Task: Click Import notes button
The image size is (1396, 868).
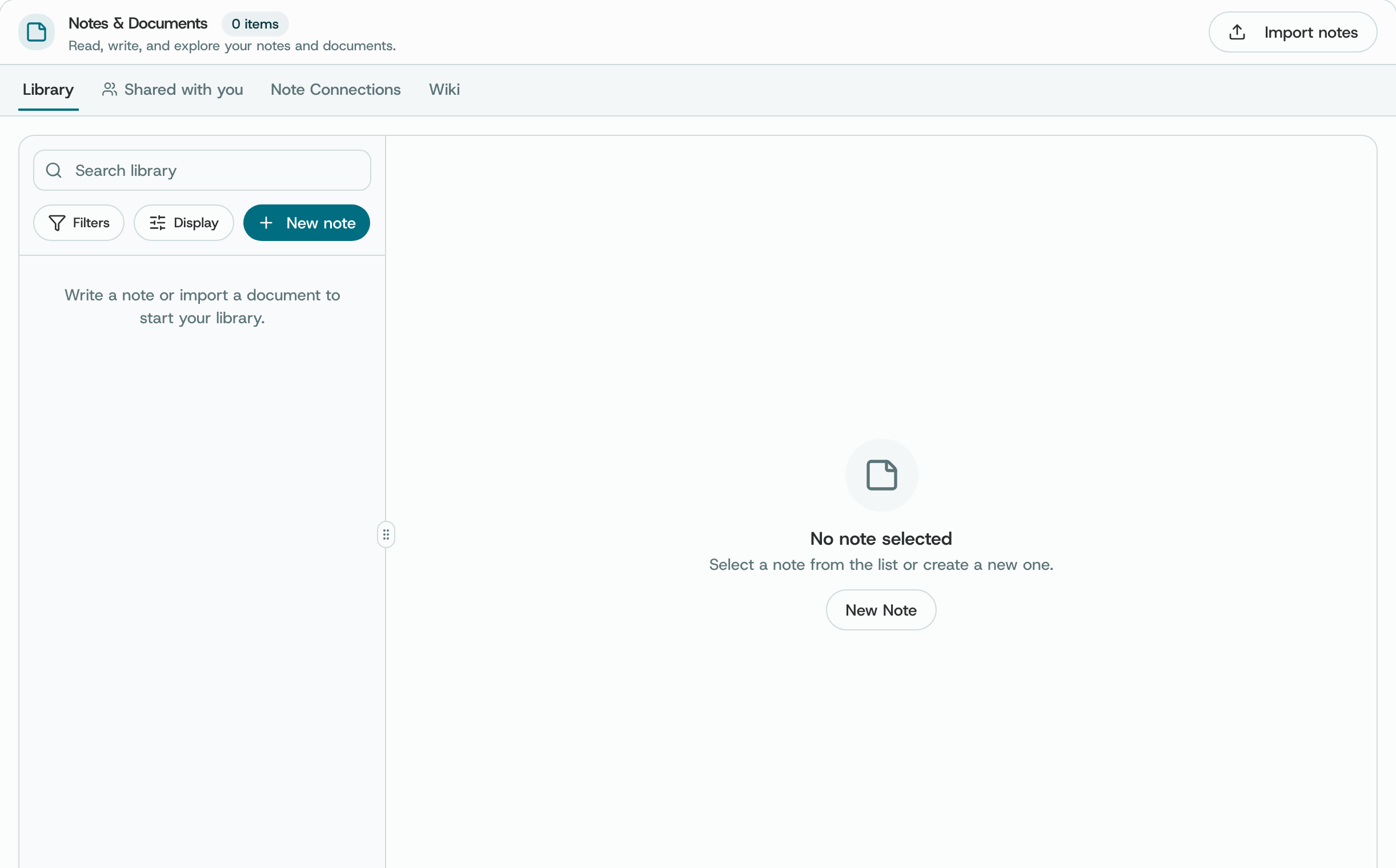Action: tap(1293, 32)
